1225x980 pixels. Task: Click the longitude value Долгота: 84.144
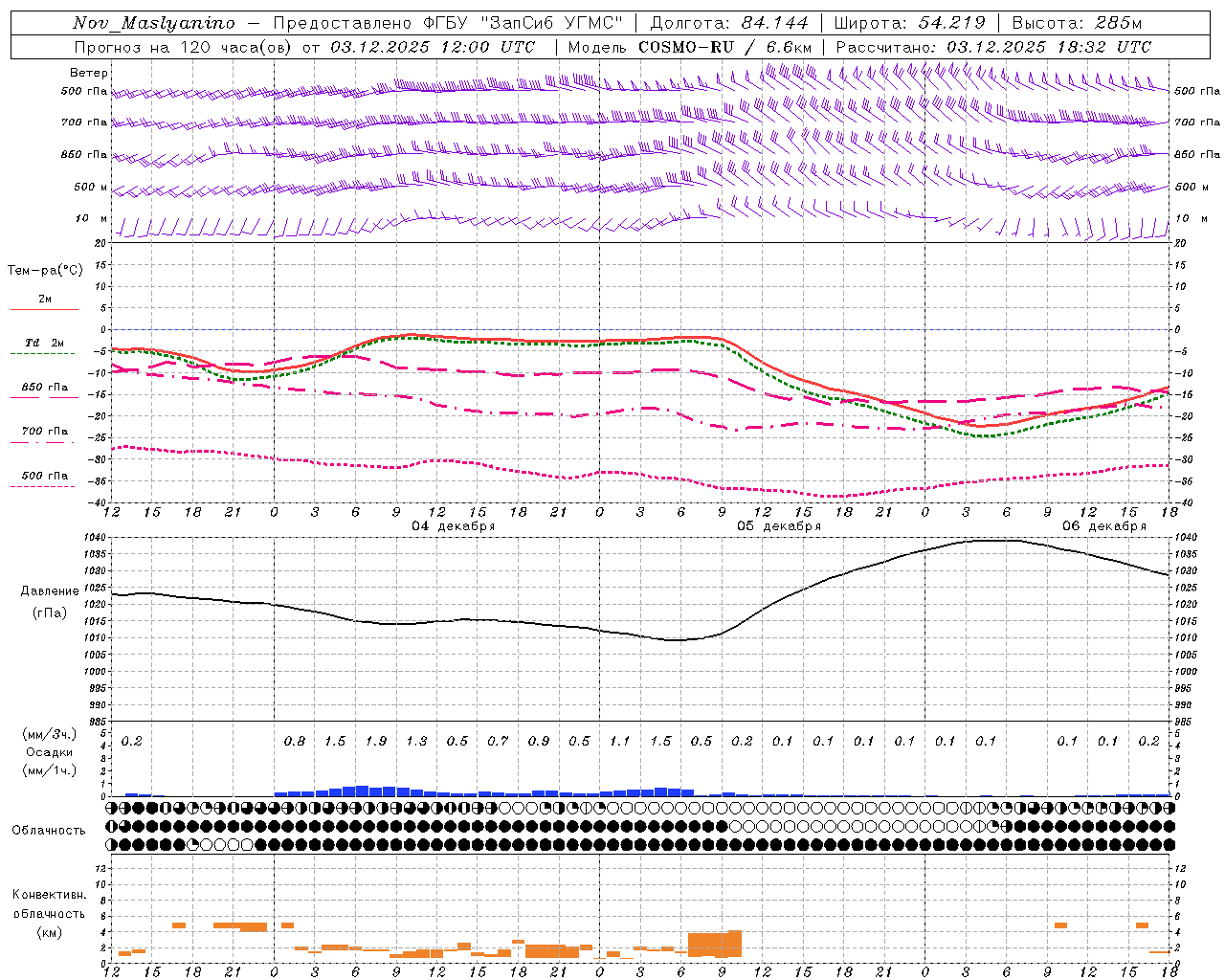pos(729,23)
